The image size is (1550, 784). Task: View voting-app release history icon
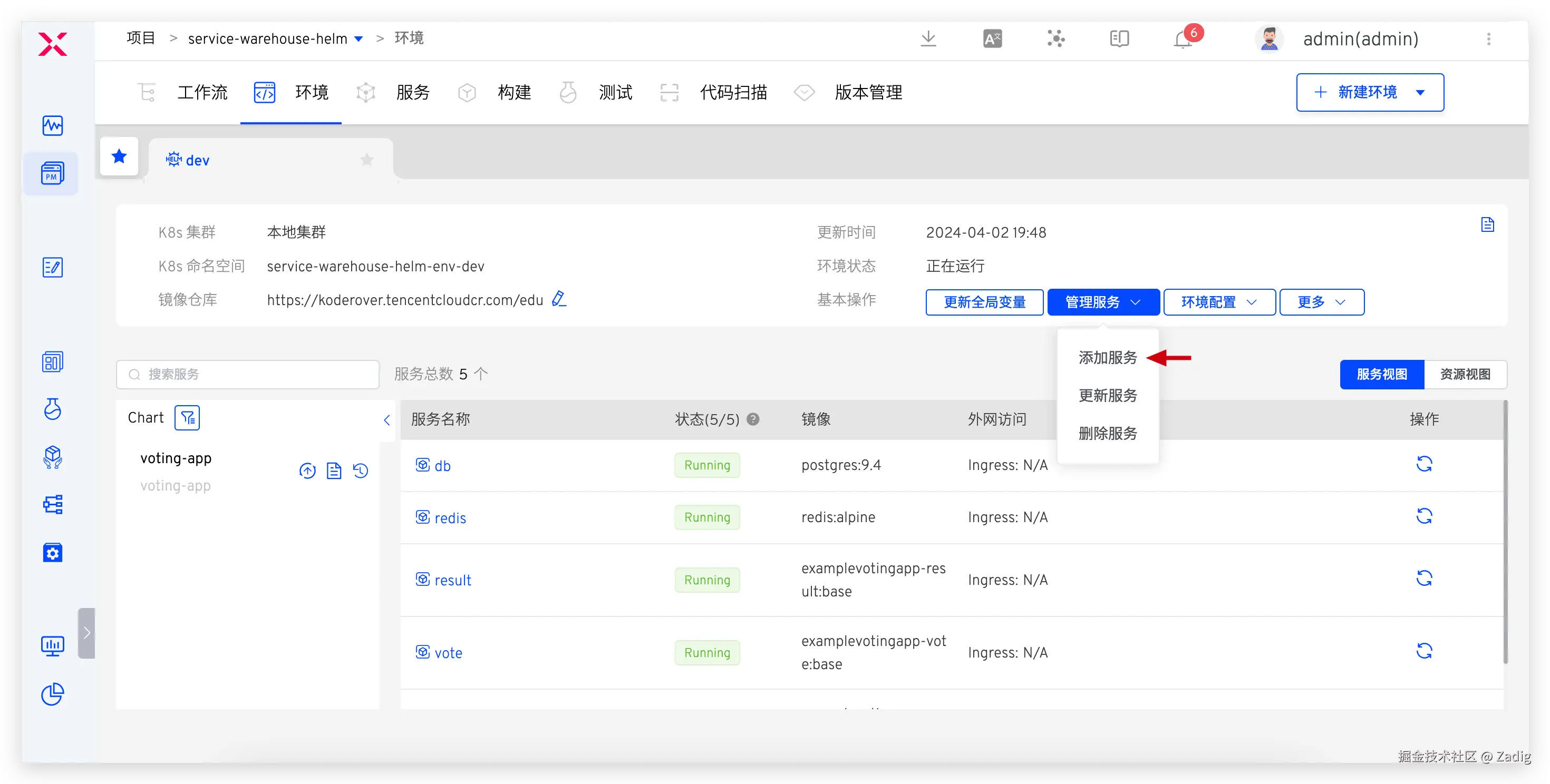(x=361, y=471)
